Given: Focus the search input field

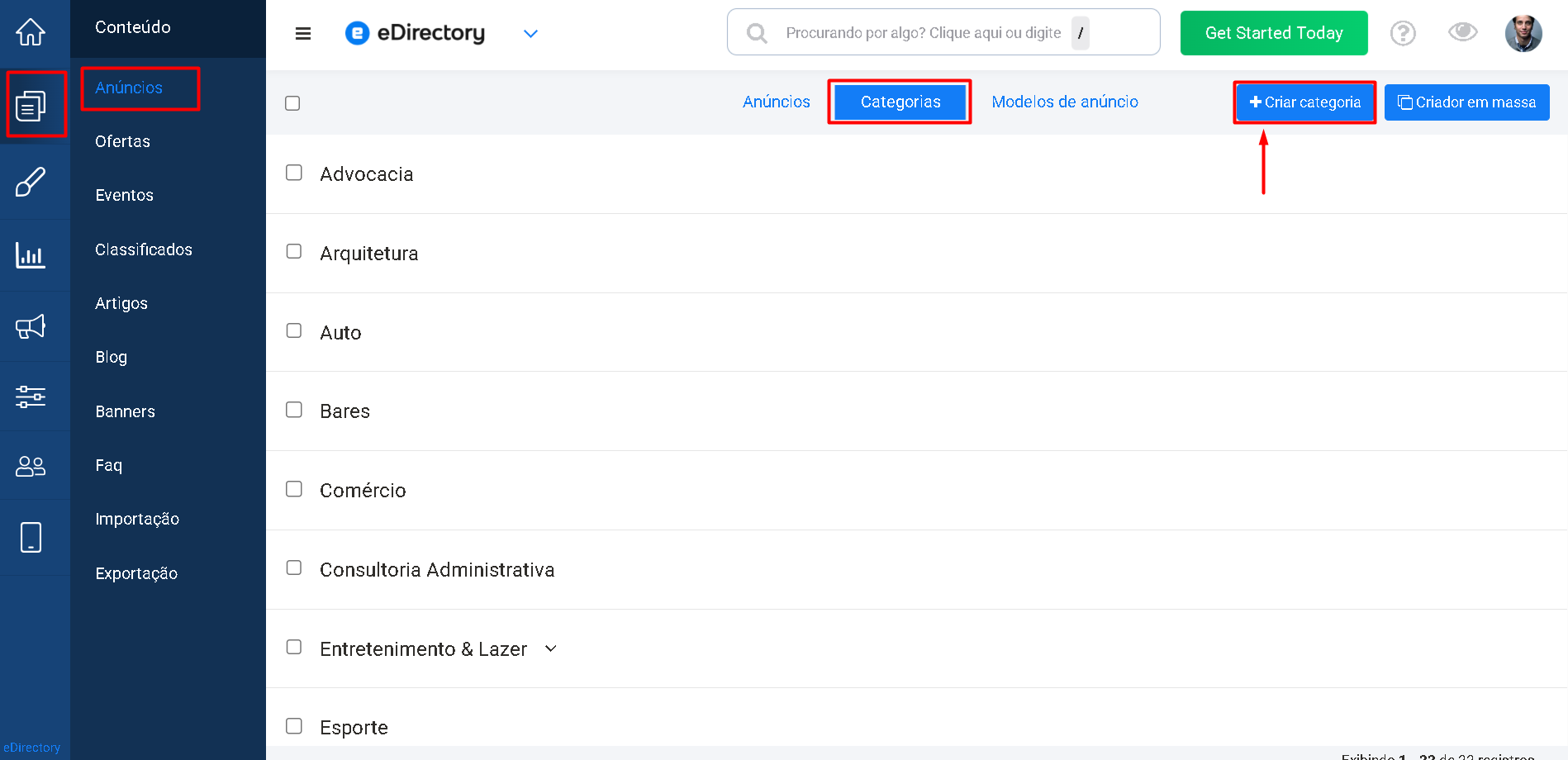Looking at the screenshot, I should [x=923, y=33].
